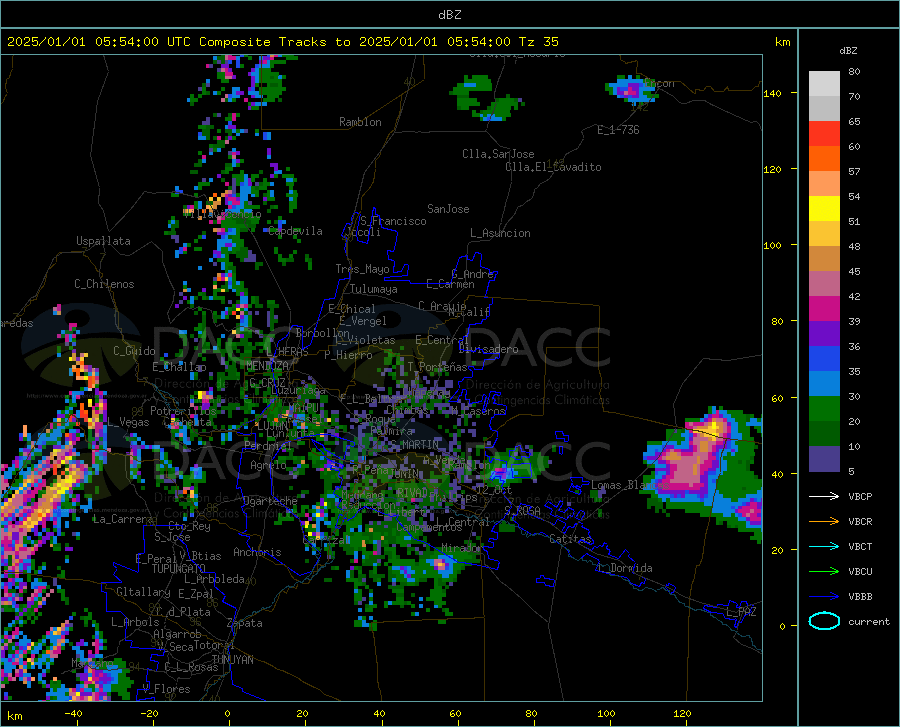Image resolution: width=900 pixels, height=727 pixels.
Task: Click the Gltallary map label
Action: pyautogui.click(x=143, y=592)
